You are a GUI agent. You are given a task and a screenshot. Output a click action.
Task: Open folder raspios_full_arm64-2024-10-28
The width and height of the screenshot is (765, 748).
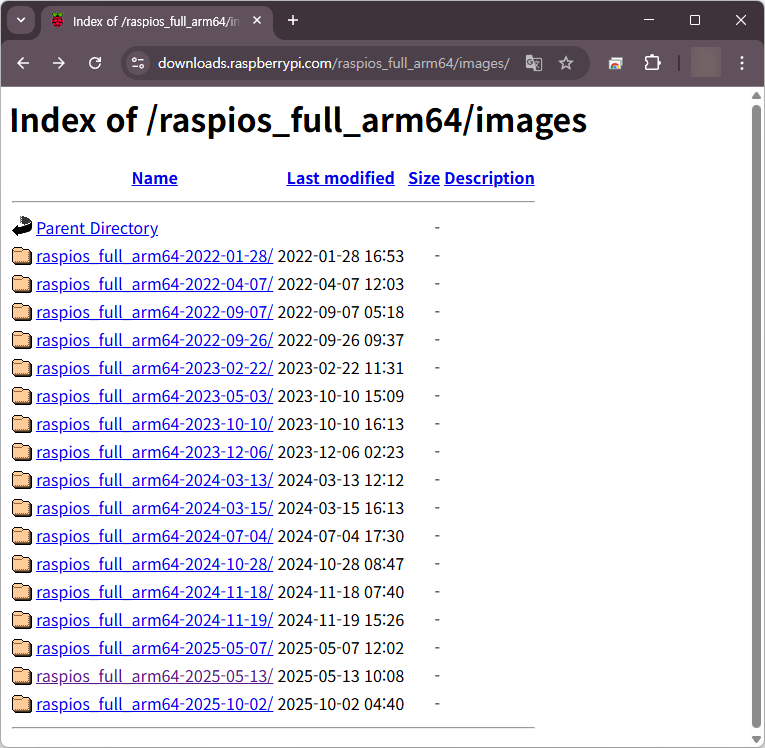pos(155,564)
